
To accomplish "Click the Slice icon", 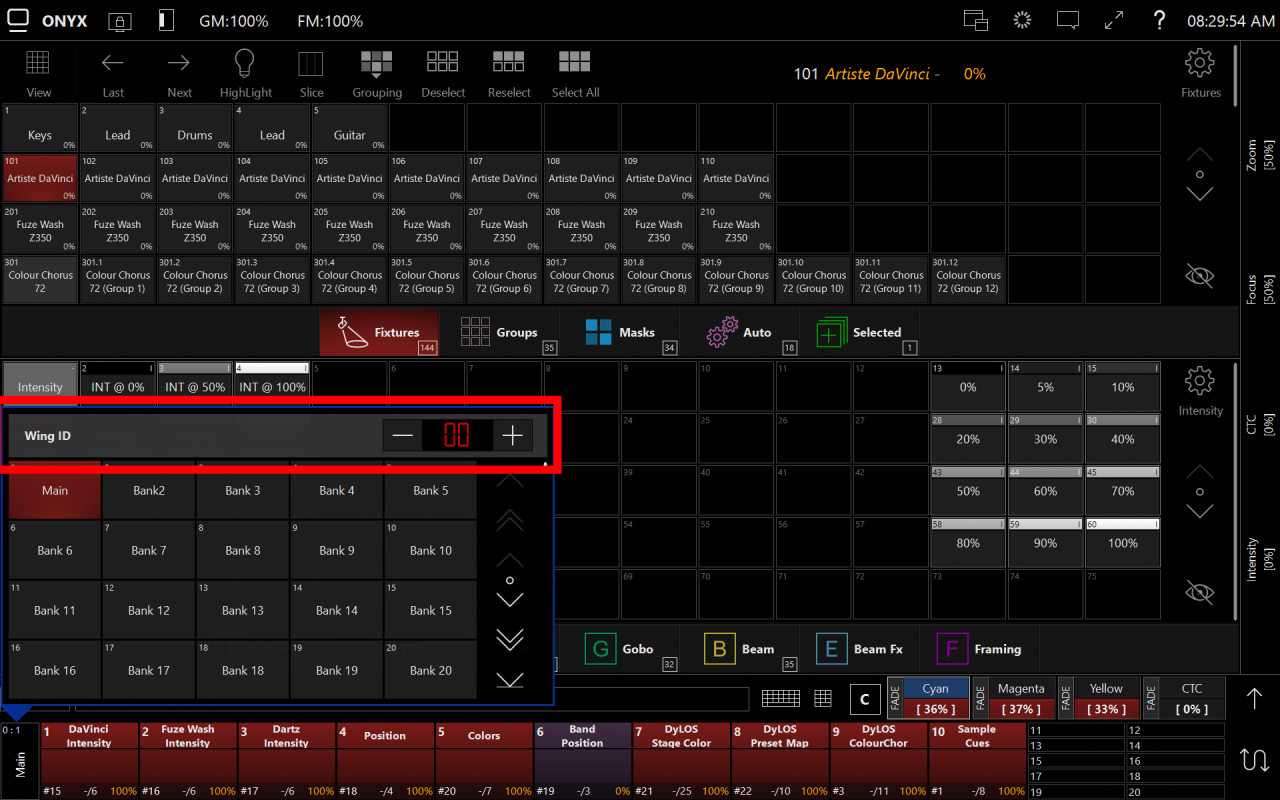I will [311, 64].
